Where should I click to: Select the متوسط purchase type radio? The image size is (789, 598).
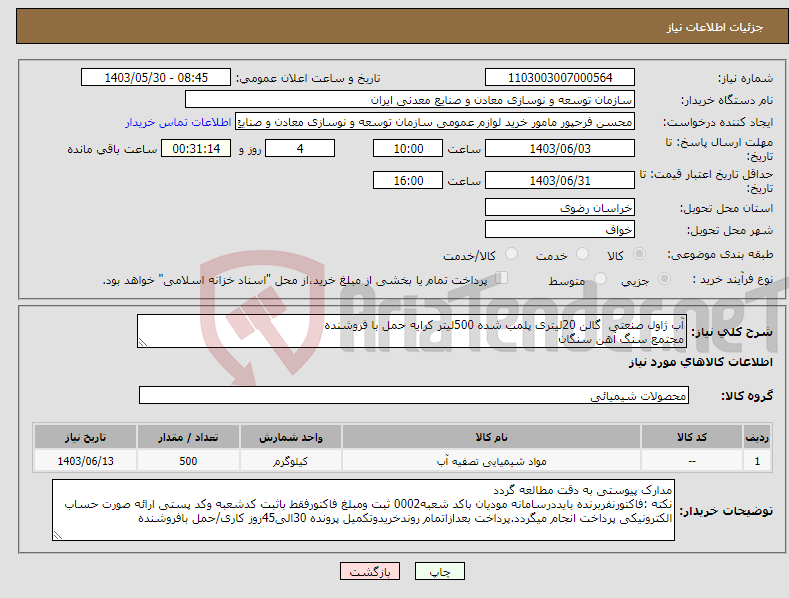click(x=600, y=278)
